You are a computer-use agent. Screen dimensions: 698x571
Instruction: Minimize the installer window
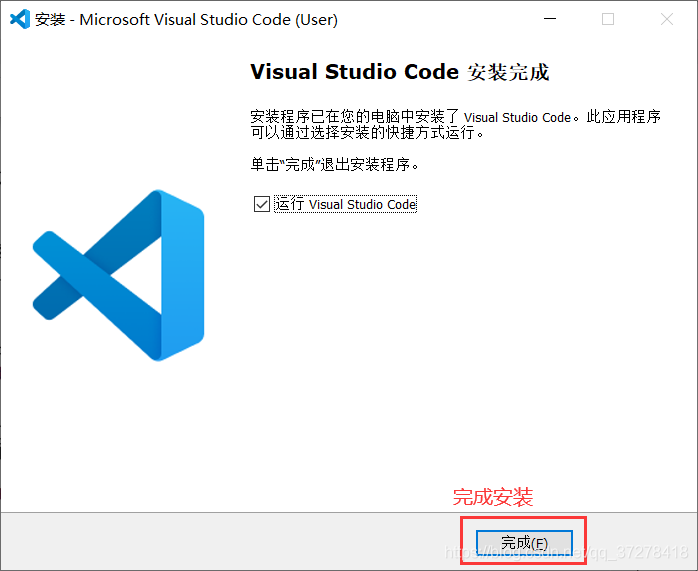tap(550, 19)
